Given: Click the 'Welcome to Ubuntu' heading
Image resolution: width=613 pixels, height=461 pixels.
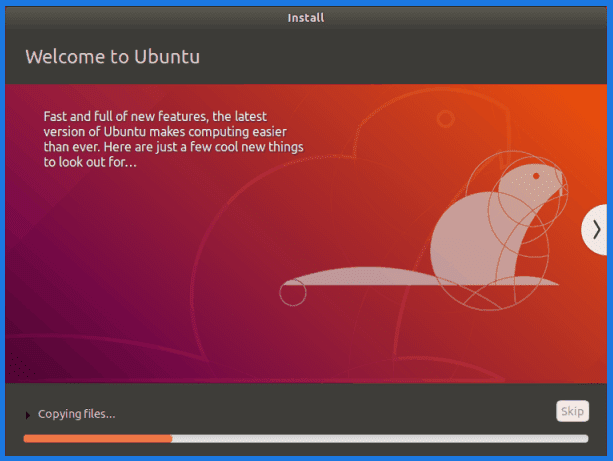Looking at the screenshot, I should (113, 57).
